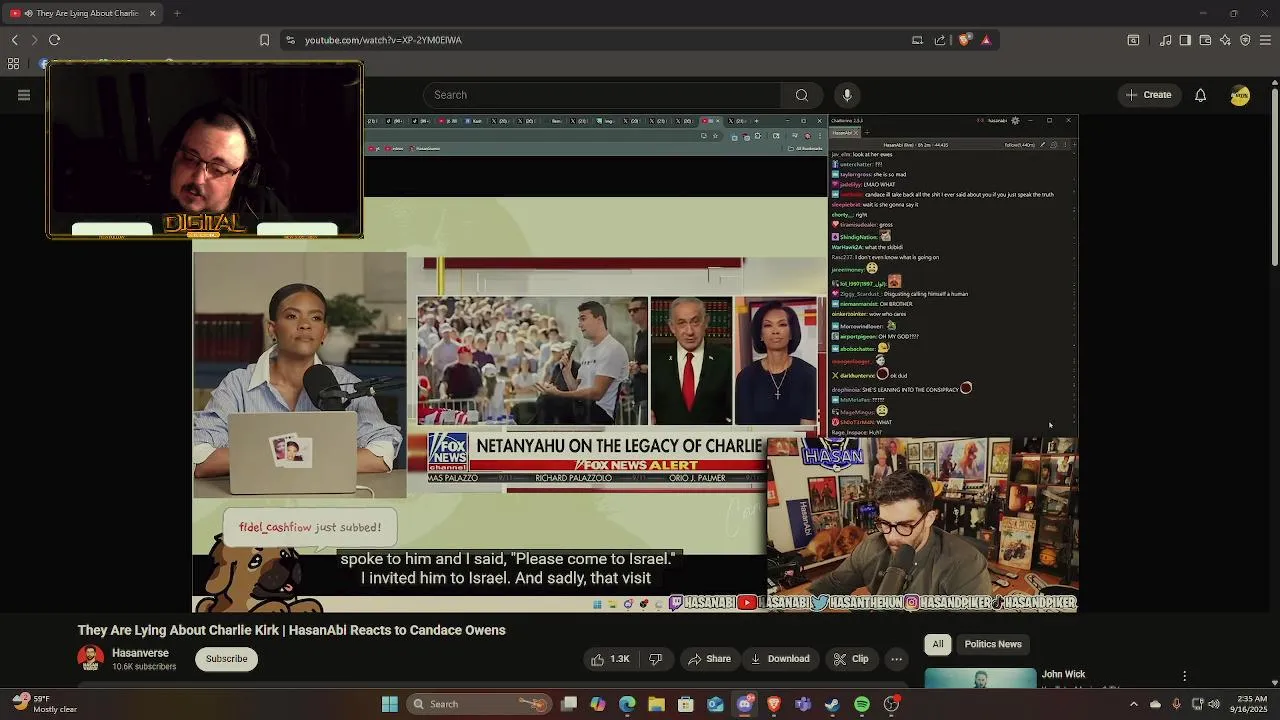
Task: Click the YouTube Search field
Action: click(x=602, y=95)
